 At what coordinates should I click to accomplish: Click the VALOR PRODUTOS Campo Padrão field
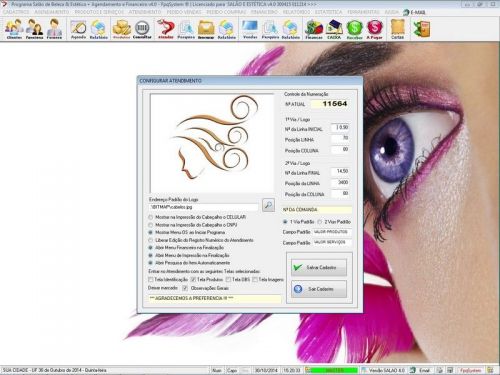(x=332, y=232)
